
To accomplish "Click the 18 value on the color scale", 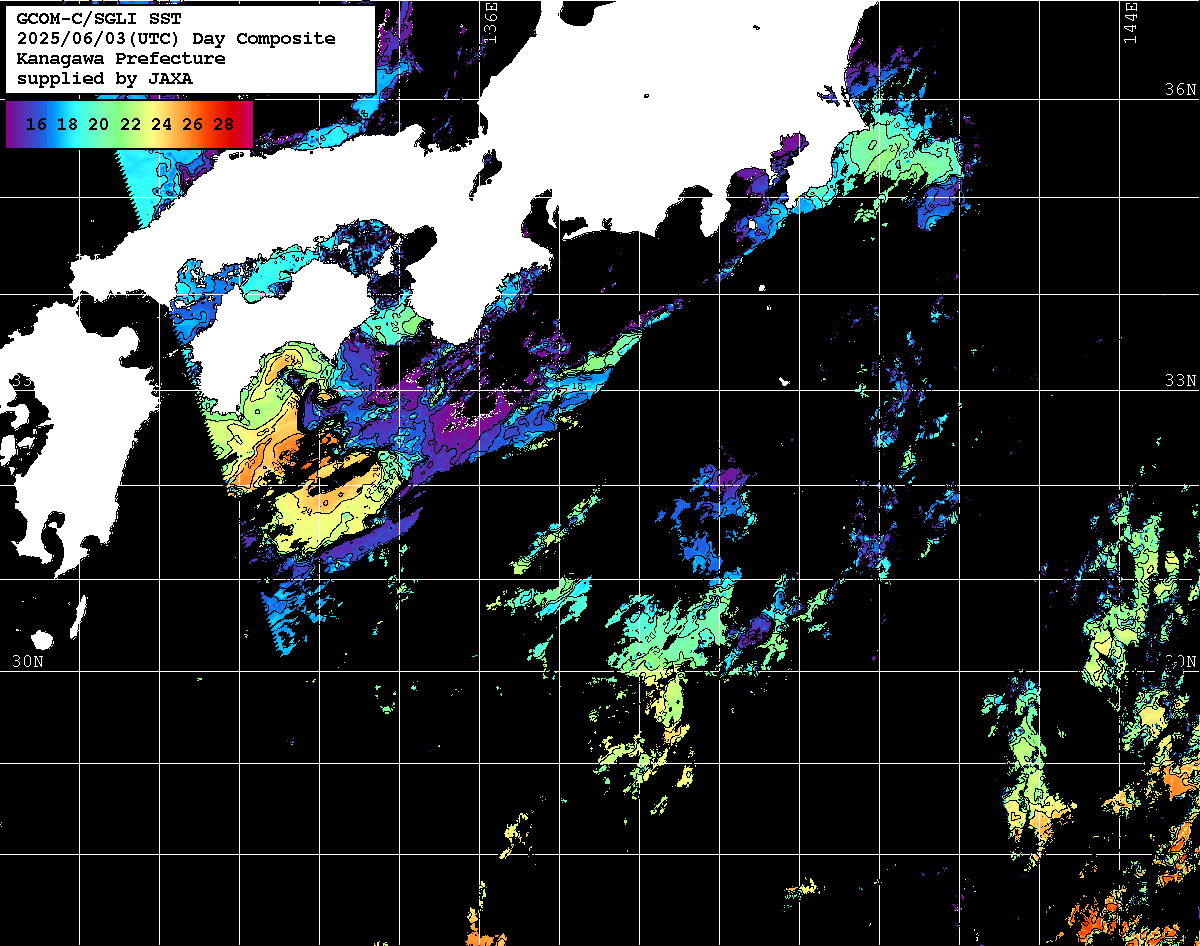I will (67, 125).
